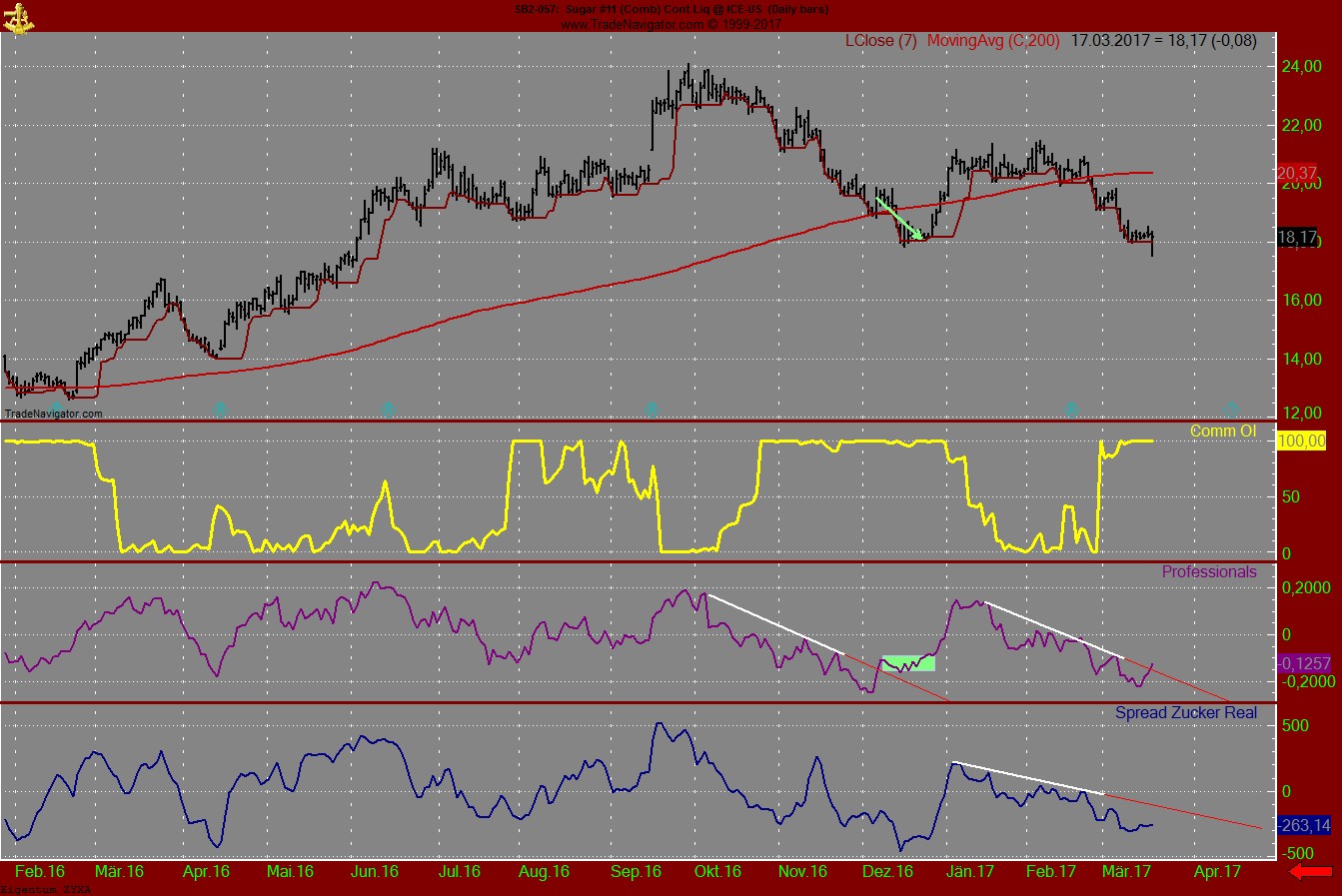This screenshot has width=1342, height=896.
Task: Click the TradeNavigator.com watermark in price pane
Action: coord(53,414)
